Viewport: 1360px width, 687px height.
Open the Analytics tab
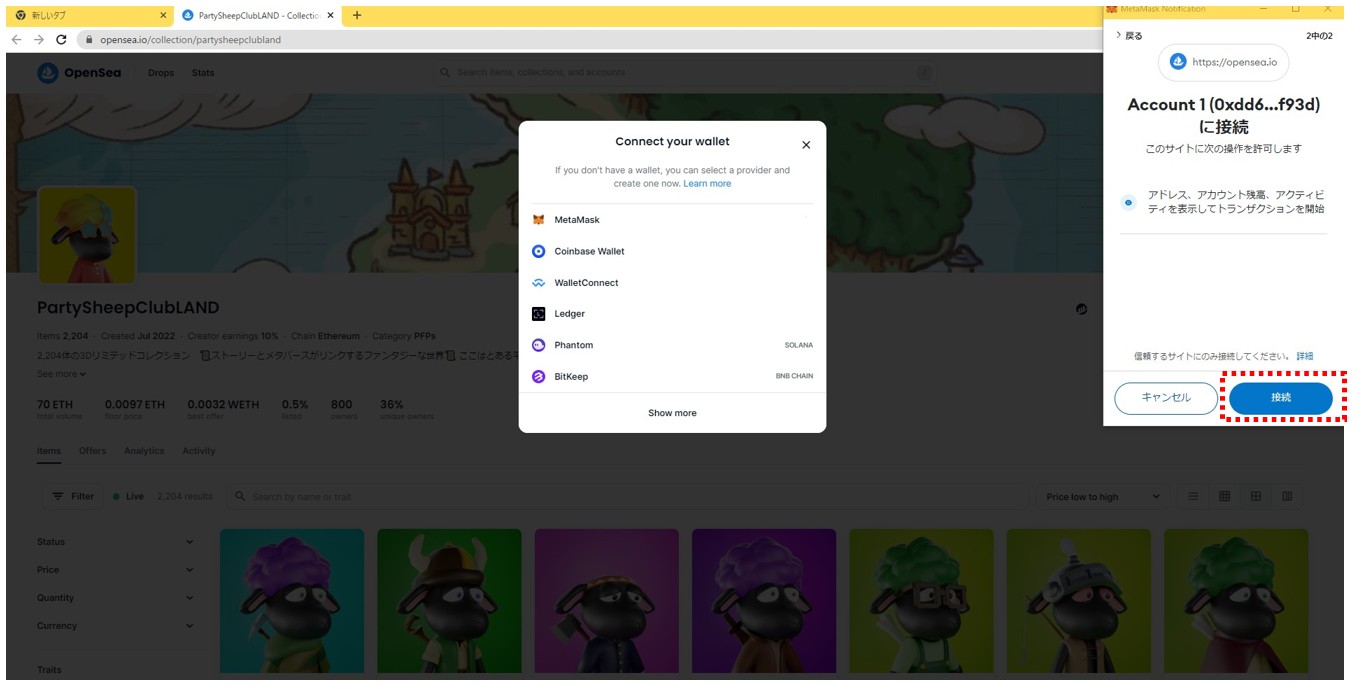pos(144,451)
